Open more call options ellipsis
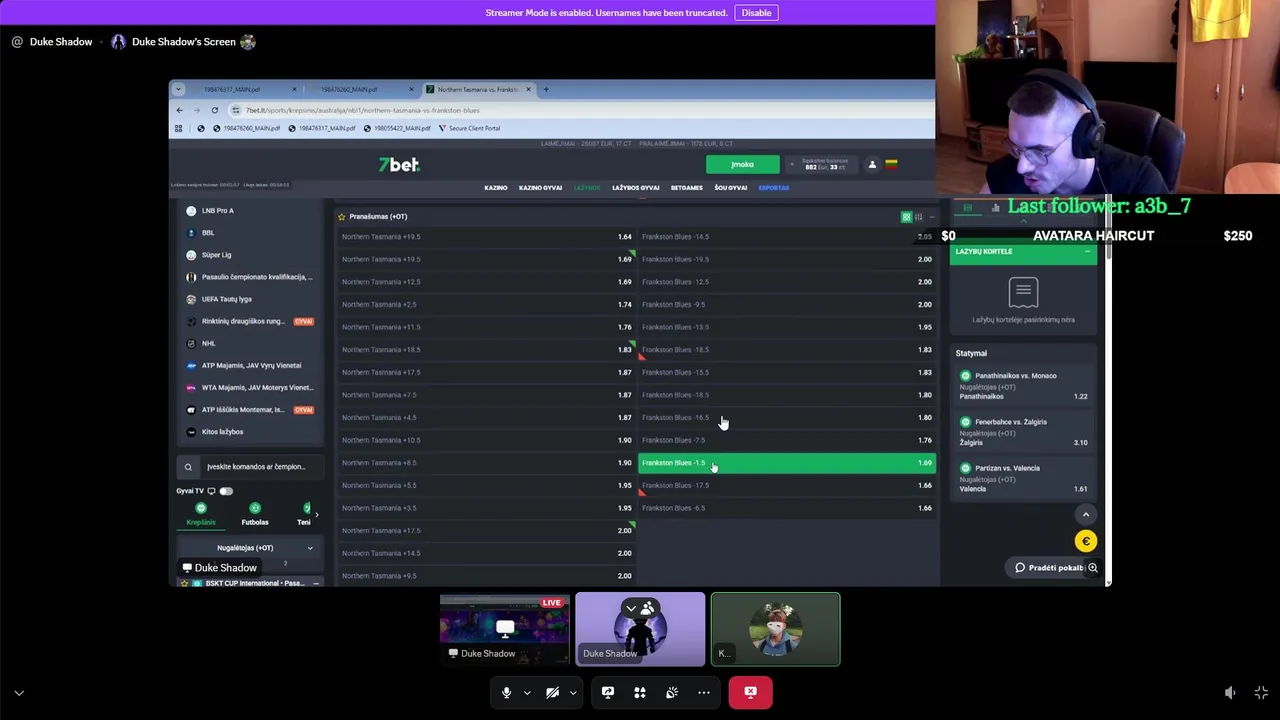 [x=704, y=692]
